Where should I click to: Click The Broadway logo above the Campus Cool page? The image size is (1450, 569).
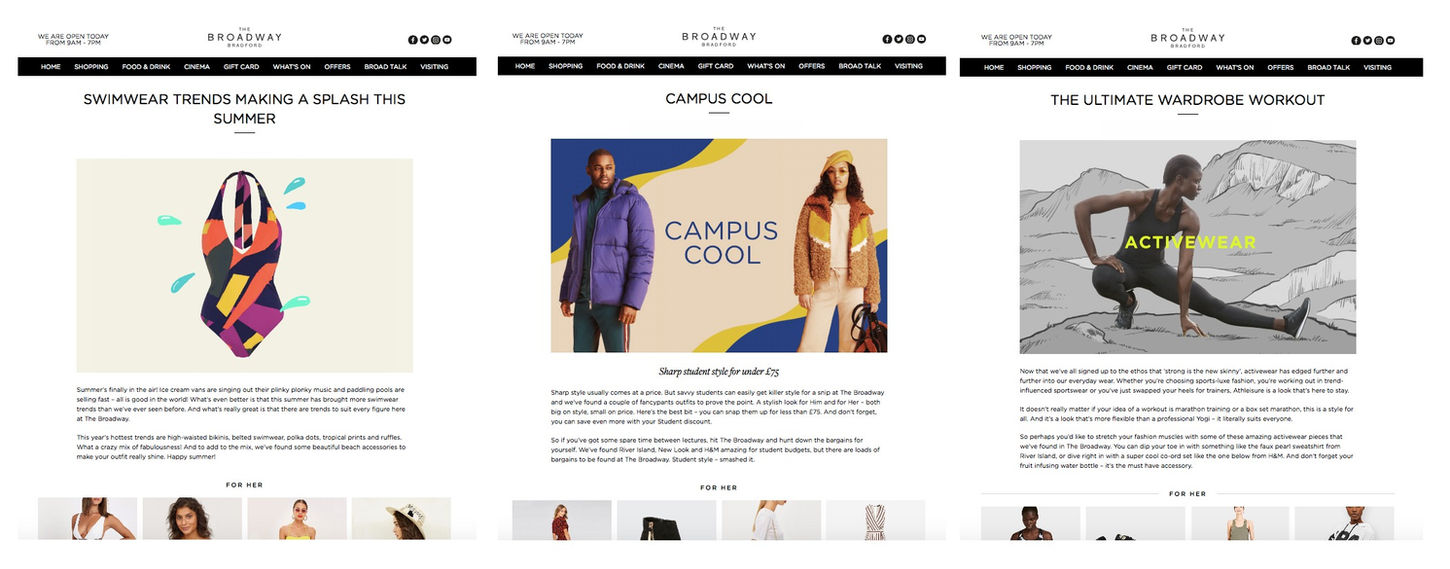click(719, 37)
